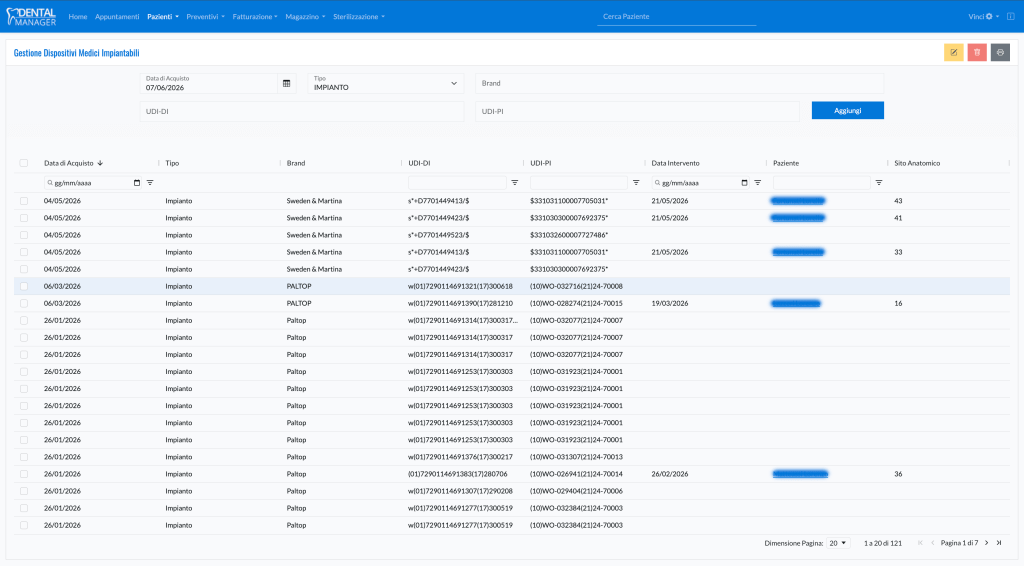Image resolution: width=1024 pixels, height=566 pixels.
Task: Open date picker in Data di Acquisto filter
Action: [x=136, y=183]
